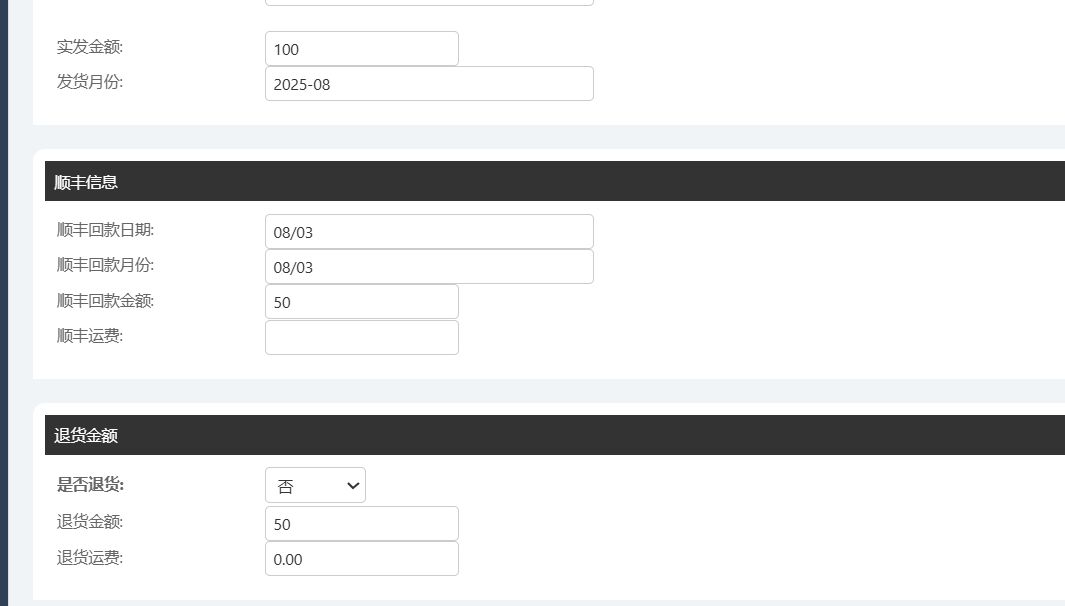
Task: Click the 实发金额 text label
Action: pyautogui.click(x=90, y=46)
